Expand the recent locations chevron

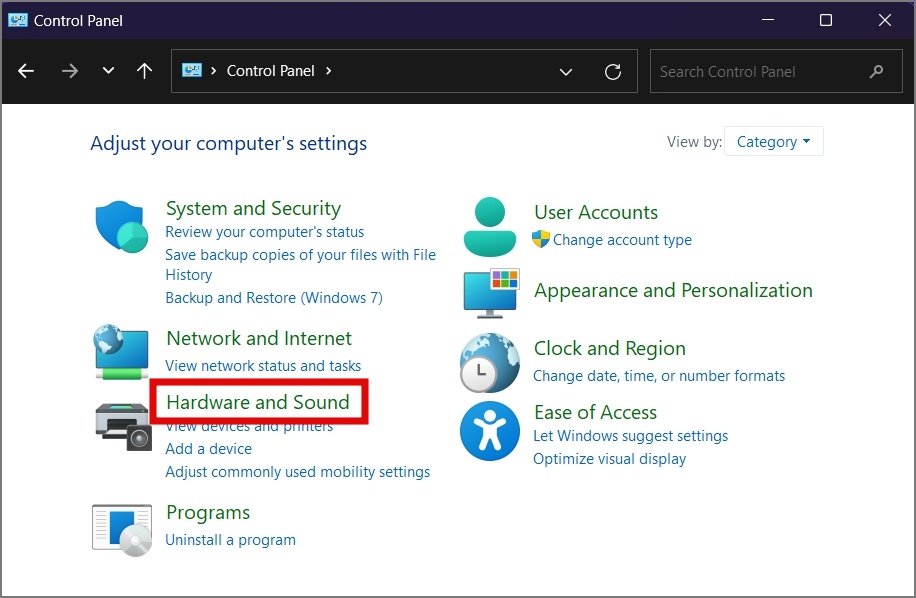point(108,71)
